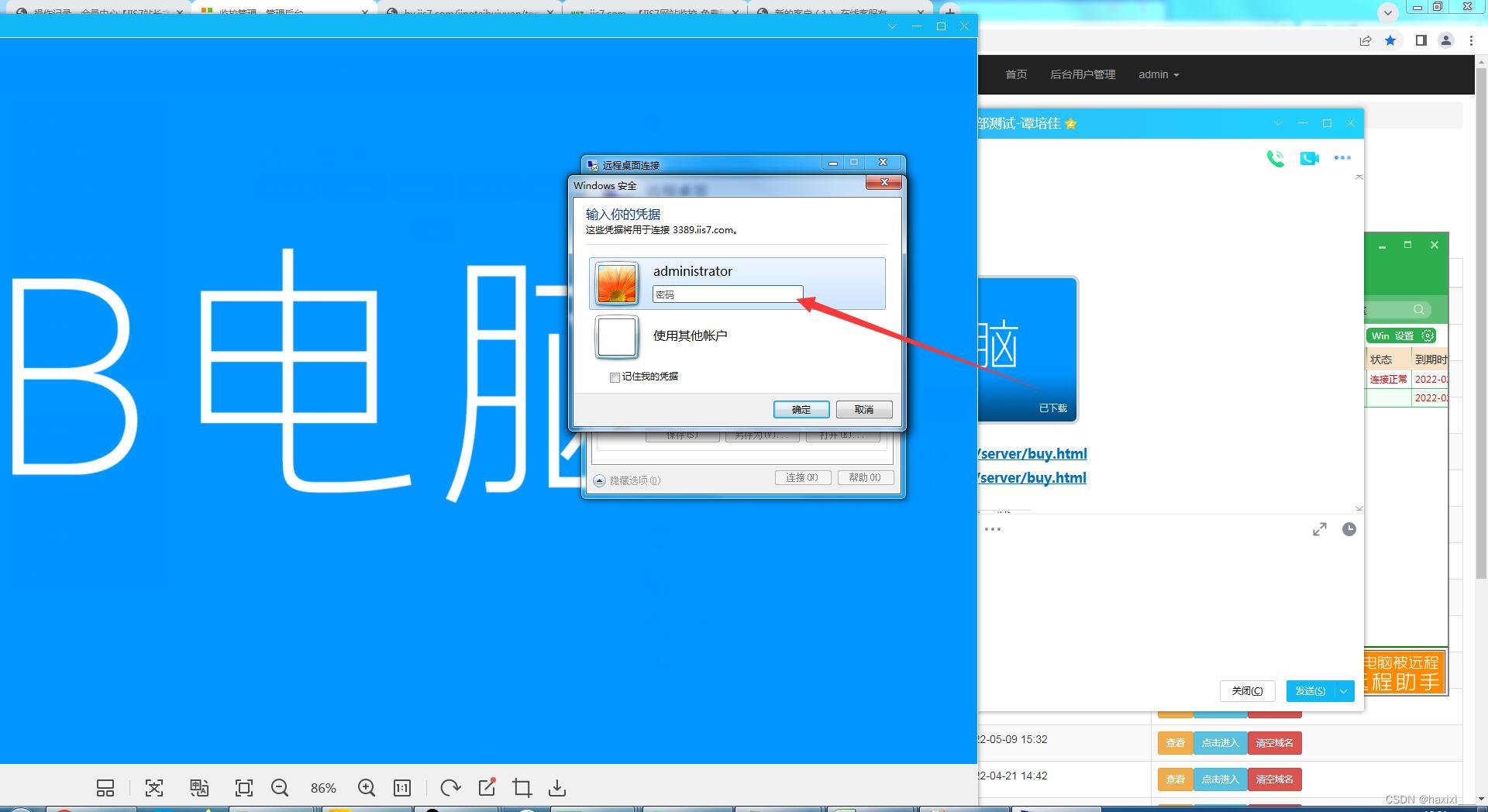The height and width of the screenshot is (812, 1488).
Task: Open the admin dropdown in top navigation
Action: [1159, 74]
